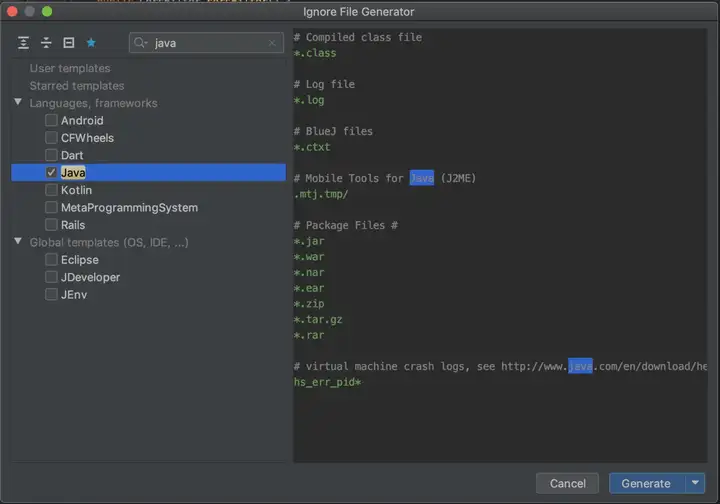
Task: Tick the Dart template checkbox
Action: (x=51, y=155)
